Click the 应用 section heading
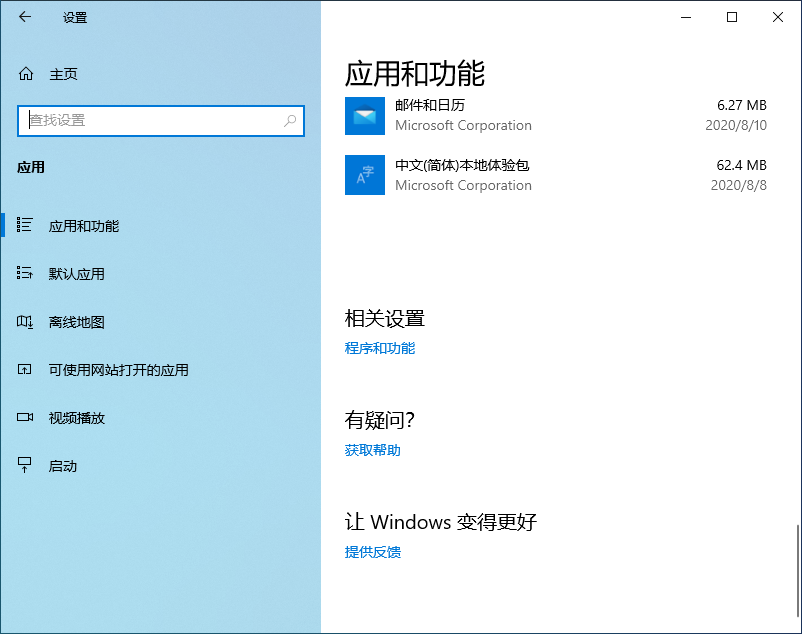The height and width of the screenshot is (634, 802). [31, 167]
